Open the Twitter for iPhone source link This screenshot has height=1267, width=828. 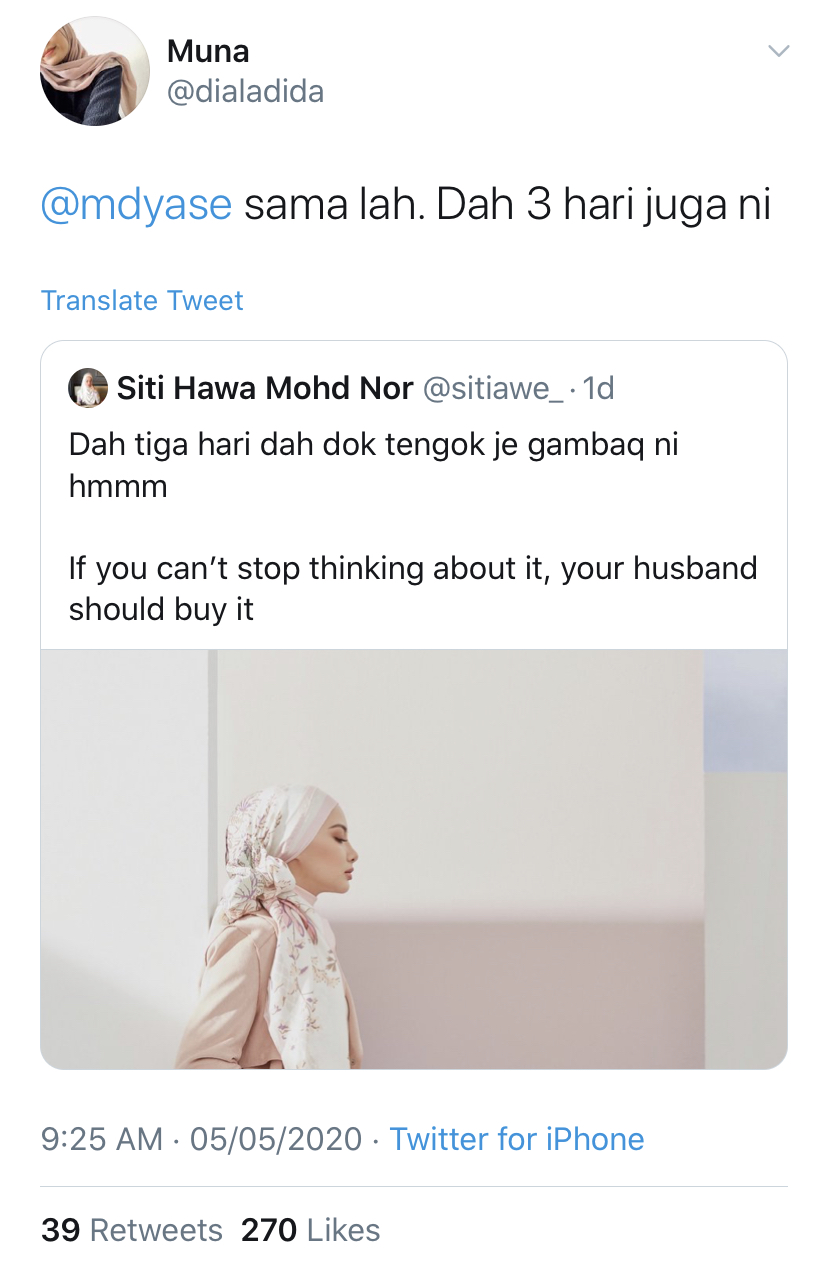[x=516, y=1139]
